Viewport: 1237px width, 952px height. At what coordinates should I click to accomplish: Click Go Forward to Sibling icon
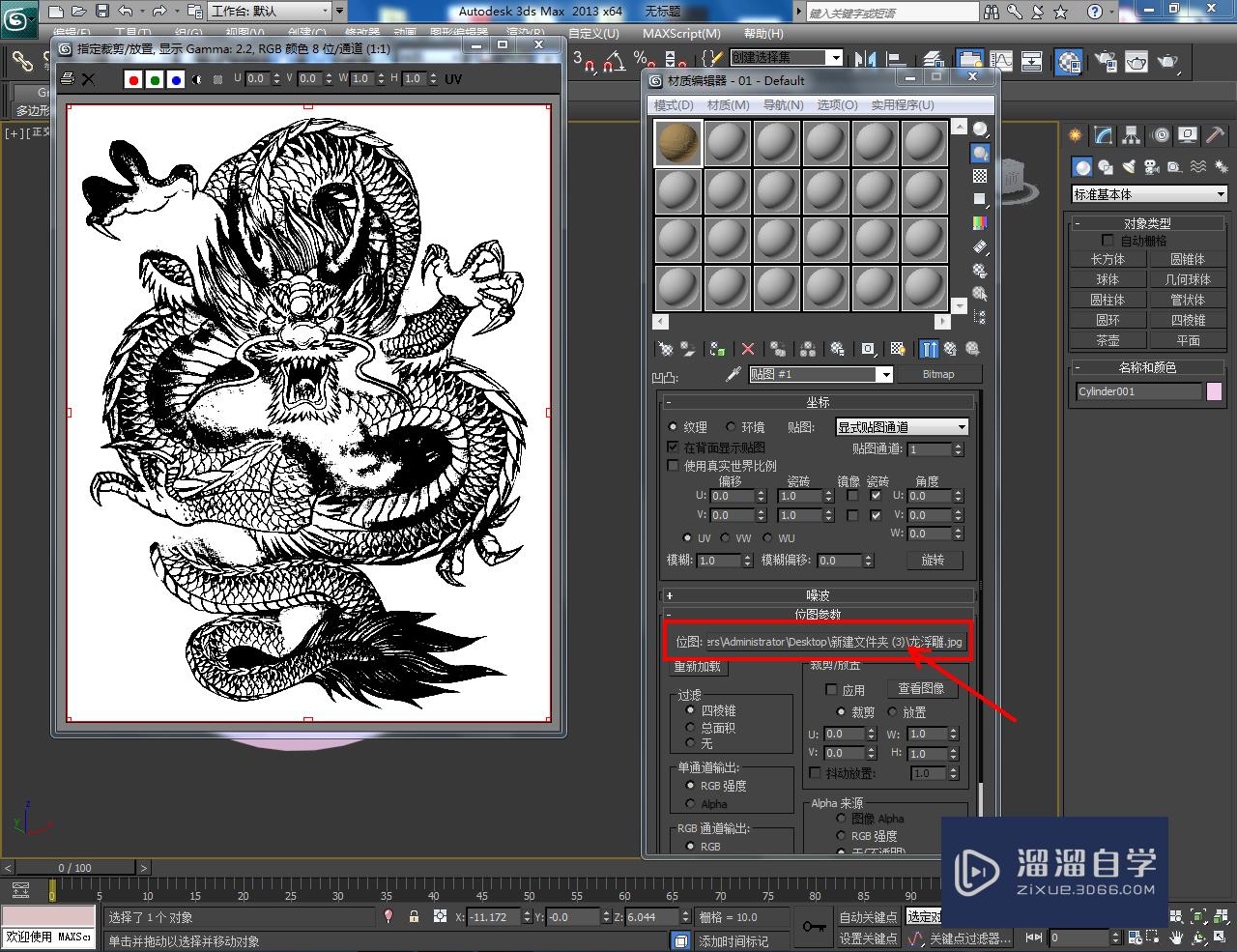[973, 349]
